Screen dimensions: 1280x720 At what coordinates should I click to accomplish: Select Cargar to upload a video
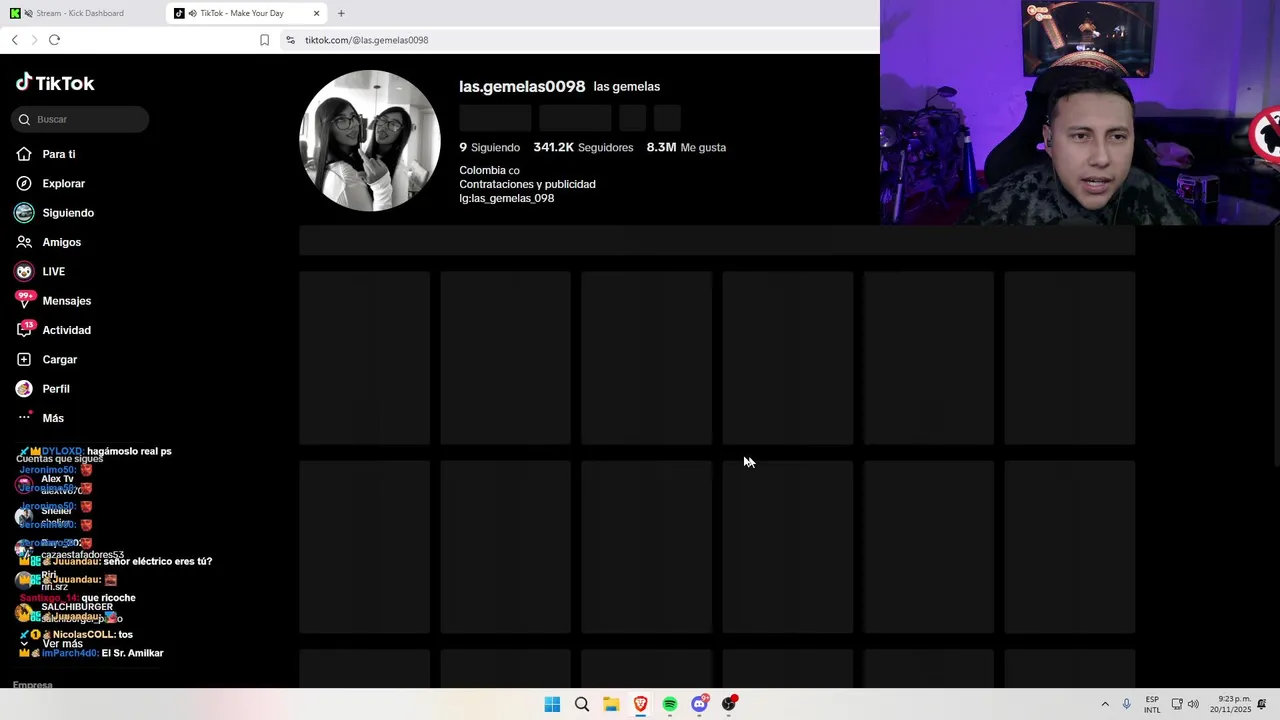pos(59,359)
